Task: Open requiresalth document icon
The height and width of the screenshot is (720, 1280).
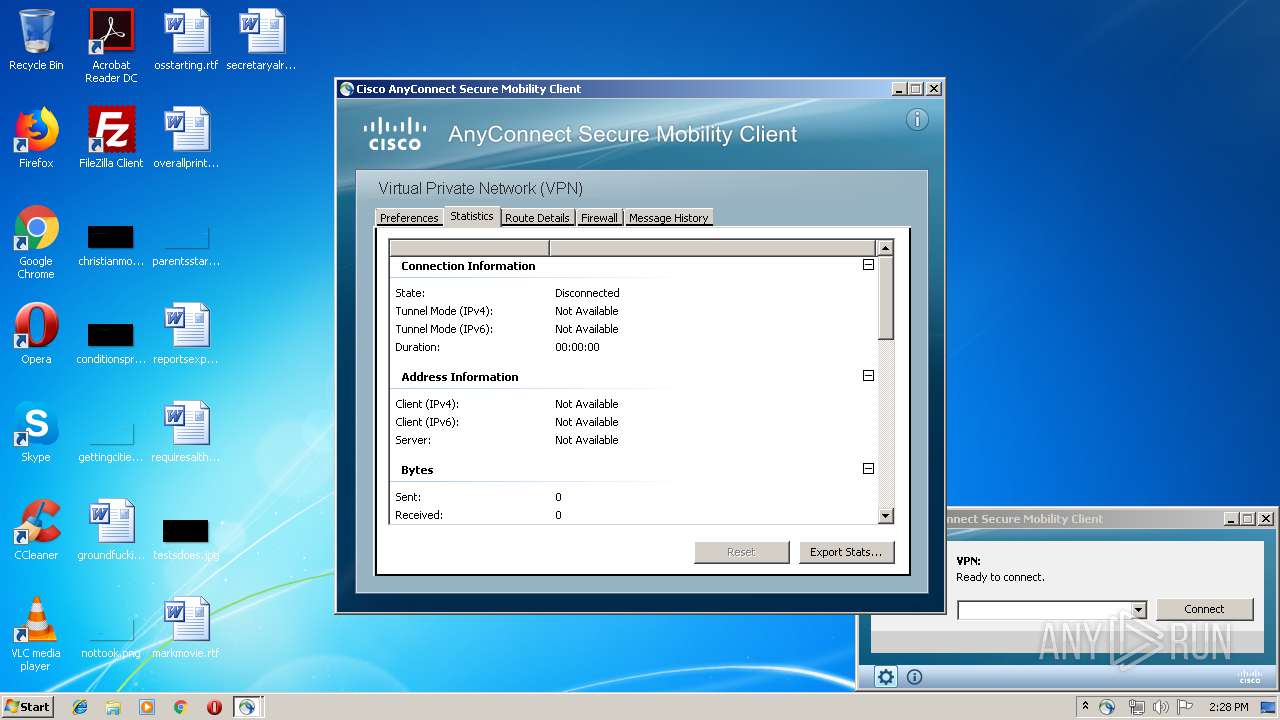Action: [186, 432]
